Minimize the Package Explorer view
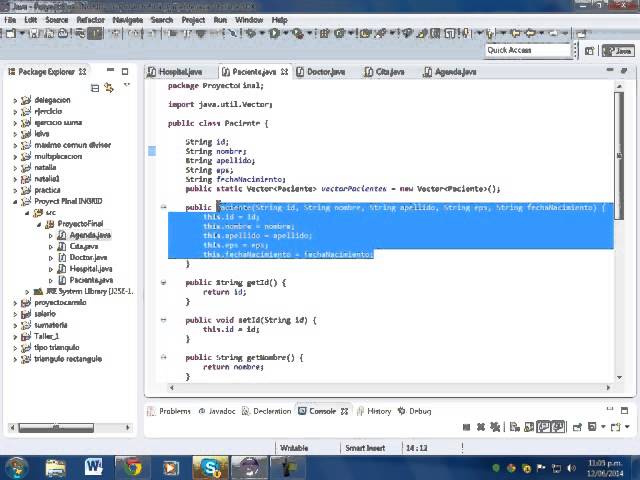The height and width of the screenshot is (480, 640). [110, 70]
